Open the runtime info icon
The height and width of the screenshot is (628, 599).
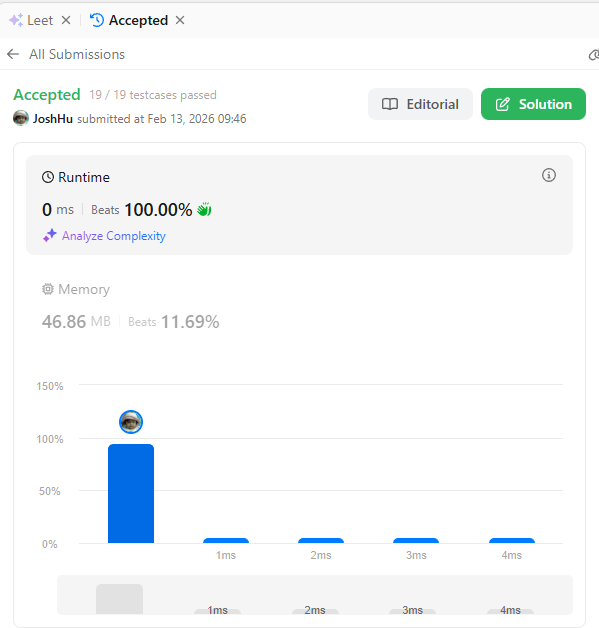[x=549, y=175]
